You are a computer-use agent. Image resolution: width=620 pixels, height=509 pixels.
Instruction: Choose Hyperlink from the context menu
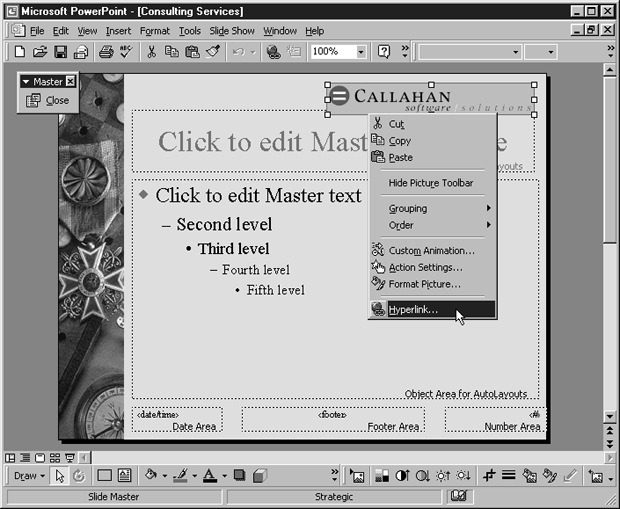point(412,309)
